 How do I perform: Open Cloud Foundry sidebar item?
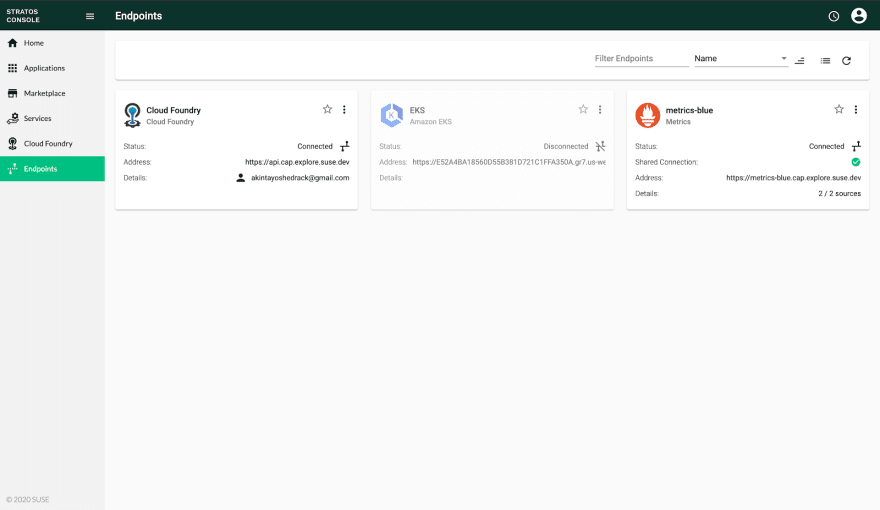[52, 144]
